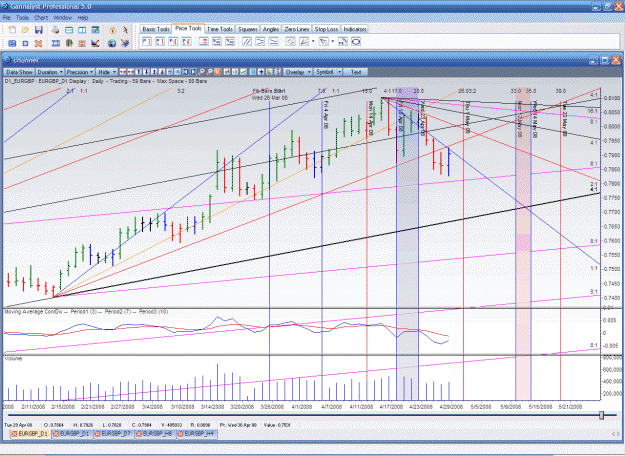Open the Window menu

tap(63, 18)
